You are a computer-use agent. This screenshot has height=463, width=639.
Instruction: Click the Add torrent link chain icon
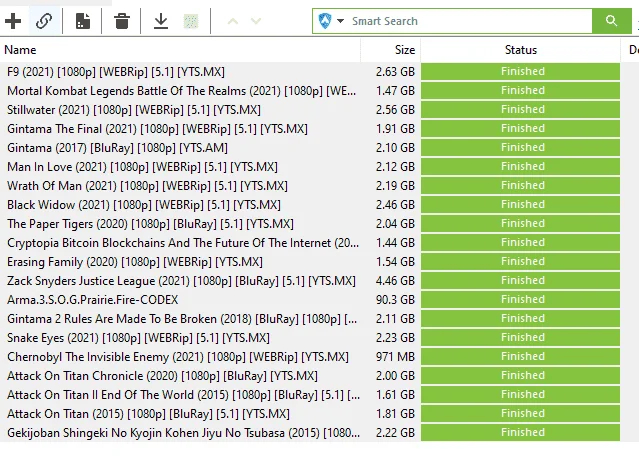tap(44, 21)
